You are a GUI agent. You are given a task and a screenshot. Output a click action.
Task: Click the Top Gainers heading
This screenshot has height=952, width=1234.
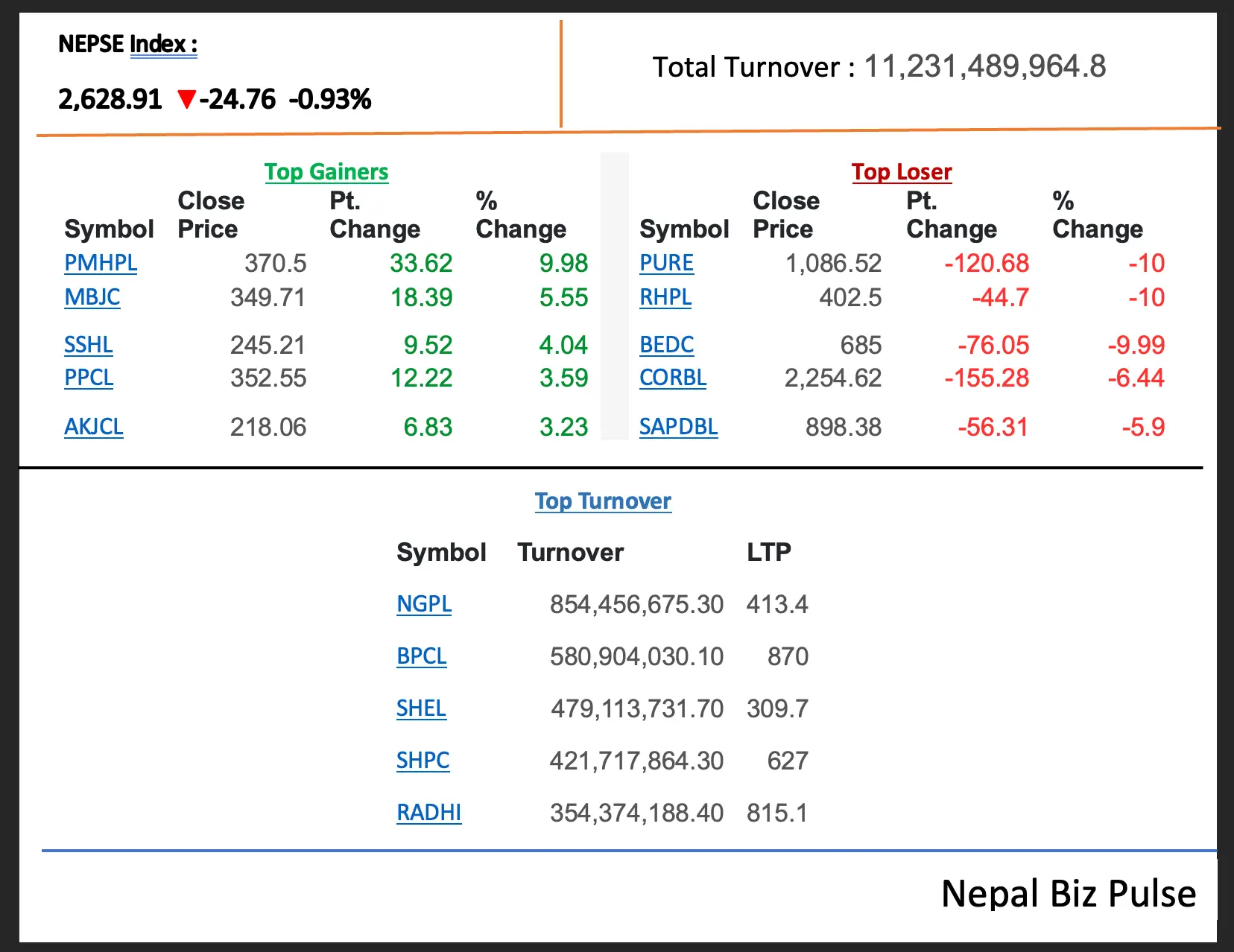pyautogui.click(x=326, y=172)
